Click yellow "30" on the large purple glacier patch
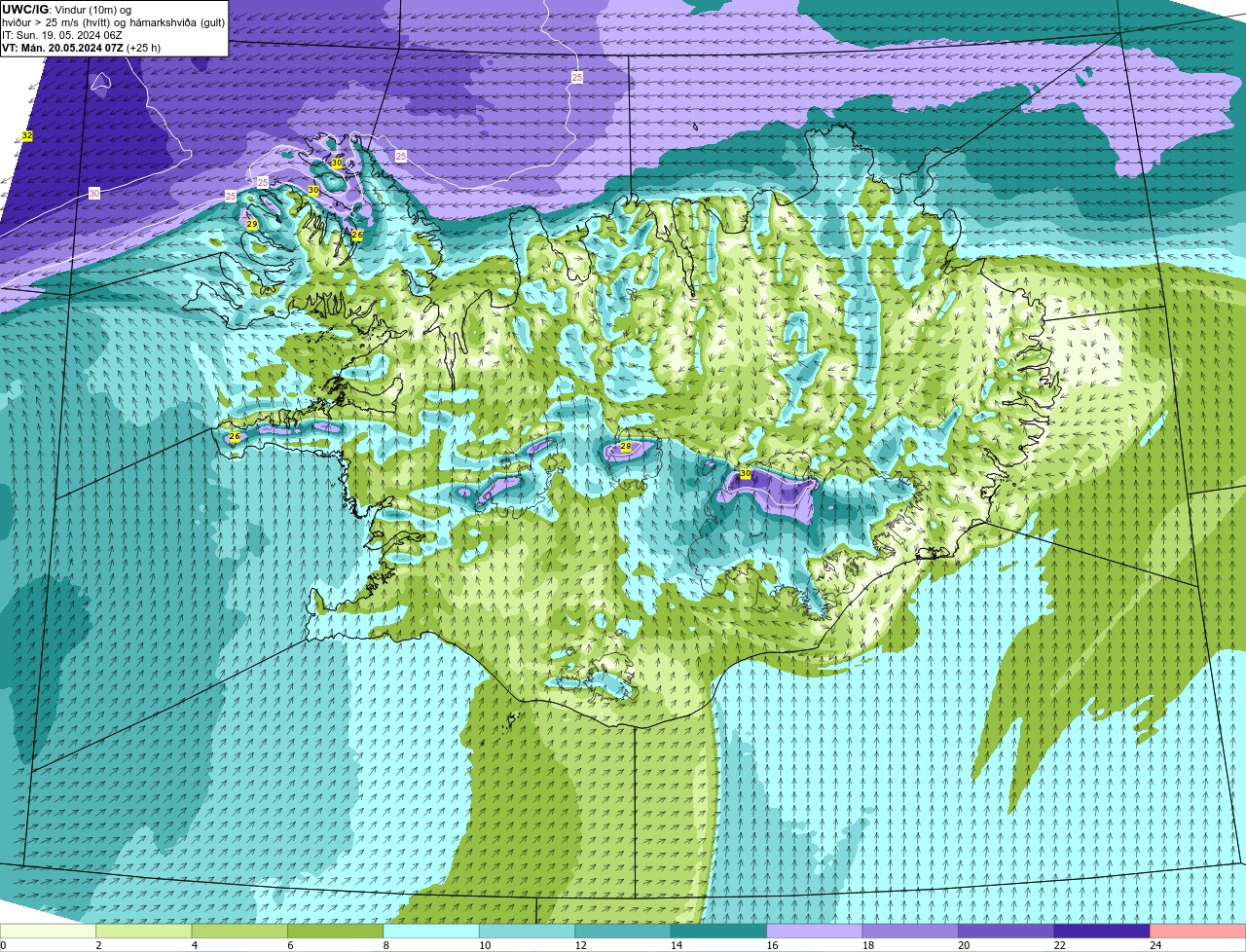1246x952 pixels. coord(746,473)
